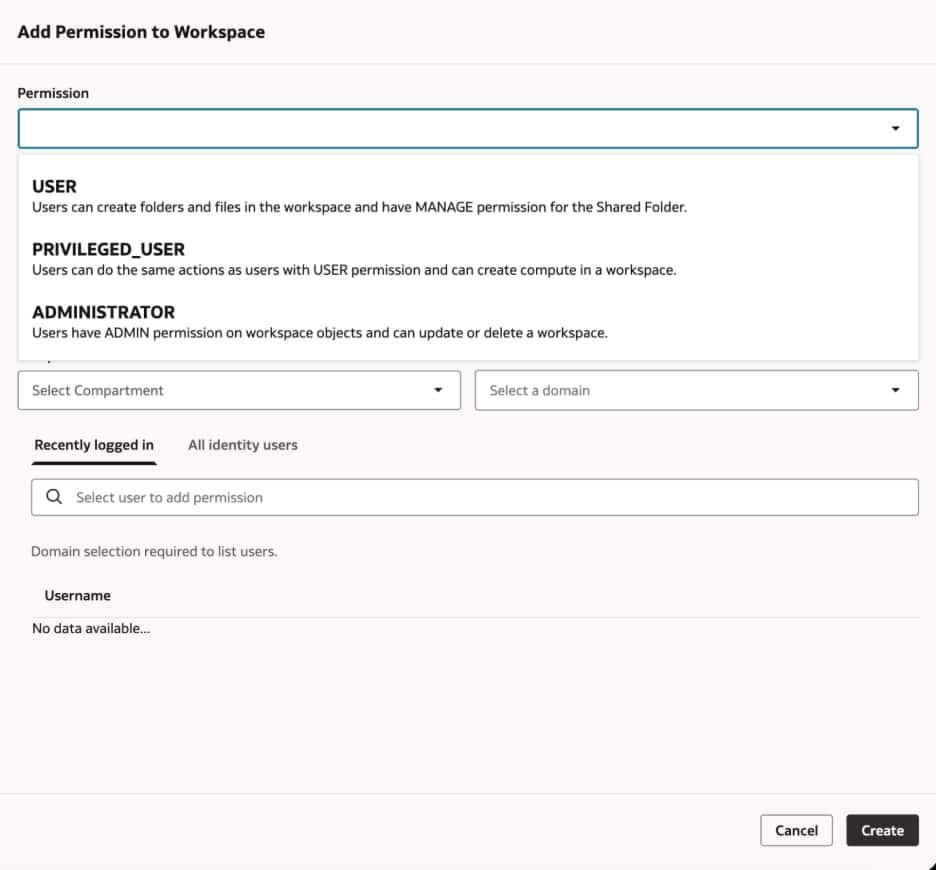Choose the USER permission option
The height and width of the screenshot is (870, 936).
(55, 187)
